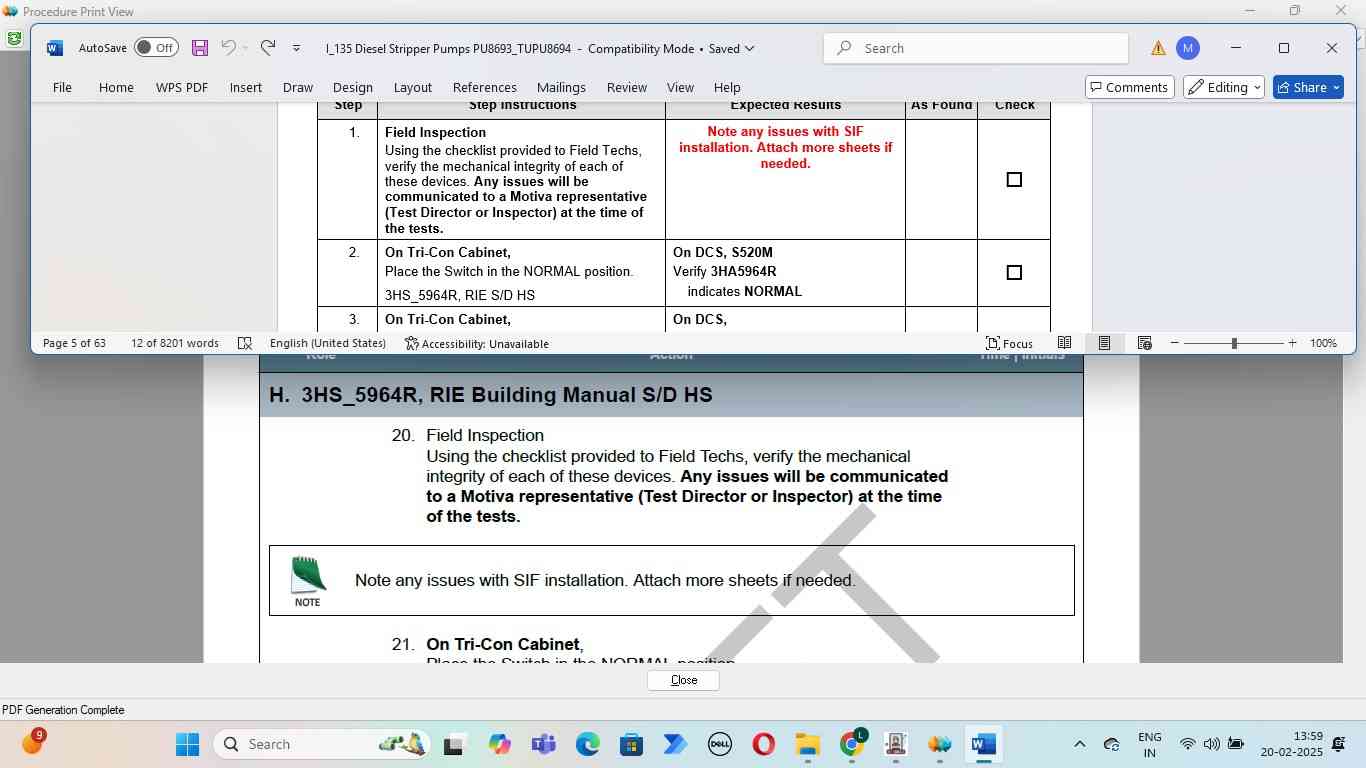1366x768 pixels.
Task: Click the zoom in plus button
Action: (x=1292, y=343)
